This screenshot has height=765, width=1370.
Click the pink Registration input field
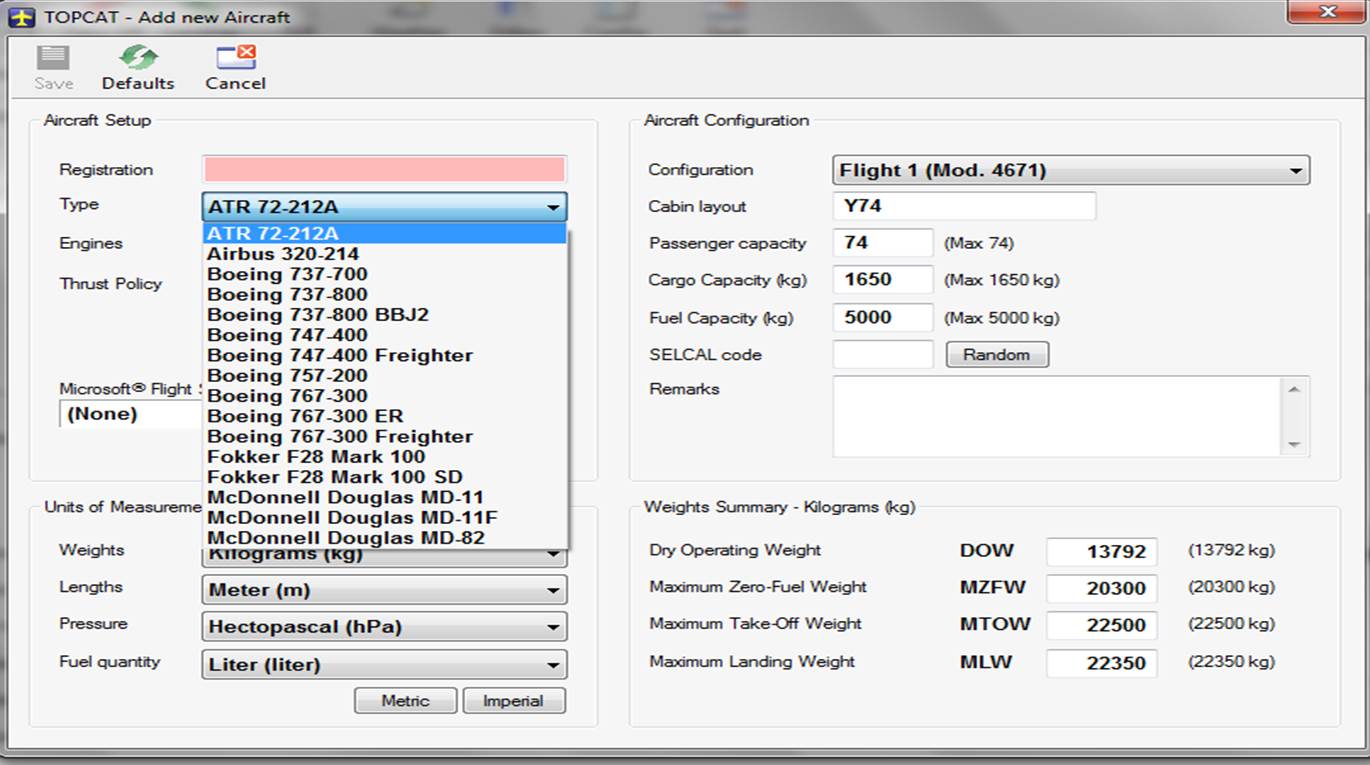pyautogui.click(x=384, y=169)
